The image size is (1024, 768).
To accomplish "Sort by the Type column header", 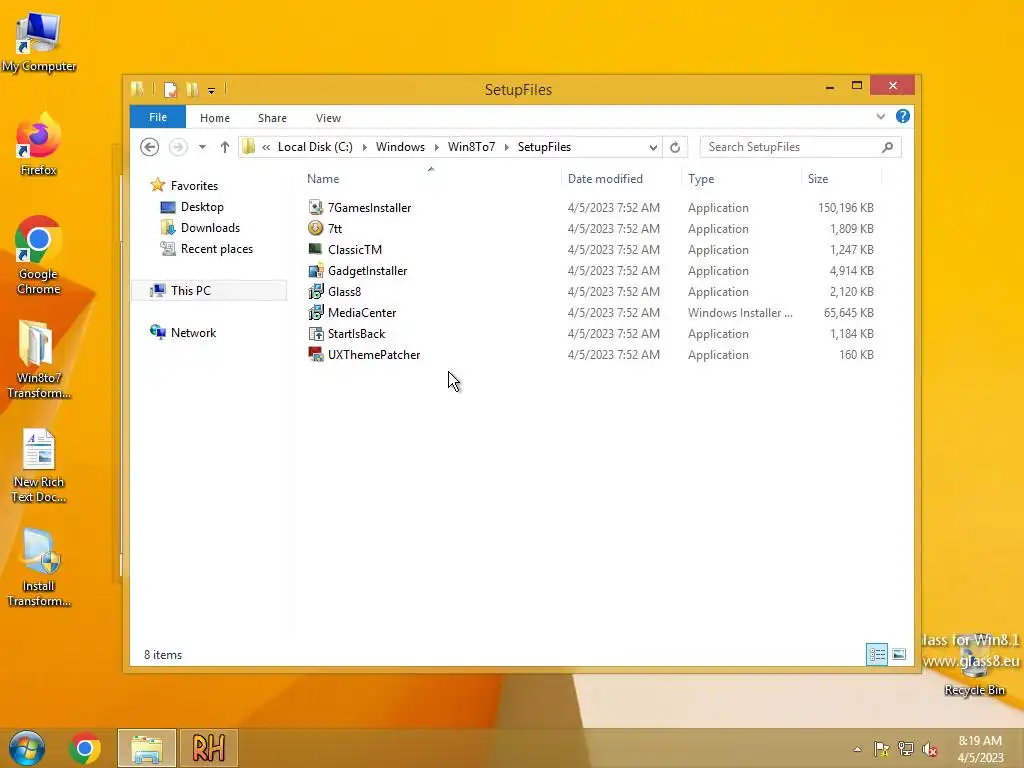I will 741,179.
